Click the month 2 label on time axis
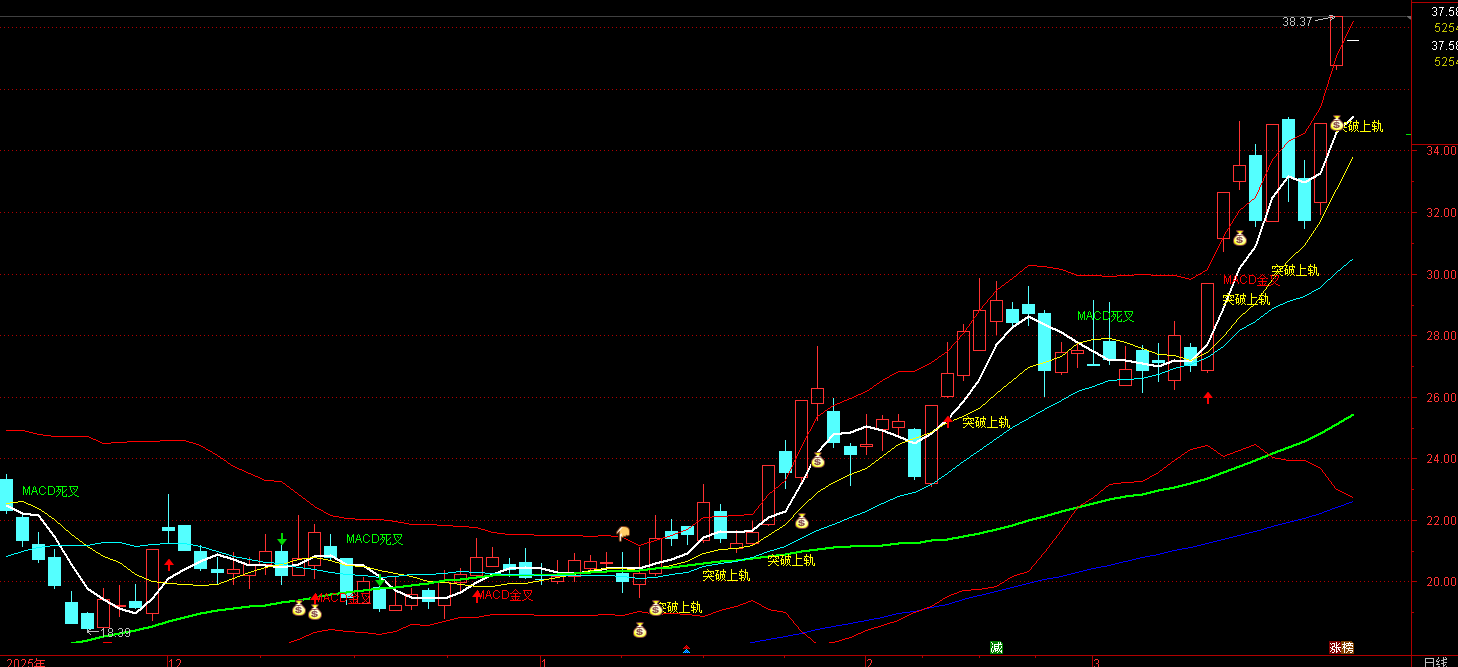Image resolution: width=1458 pixels, height=667 pixels. [x=870, y=662]
